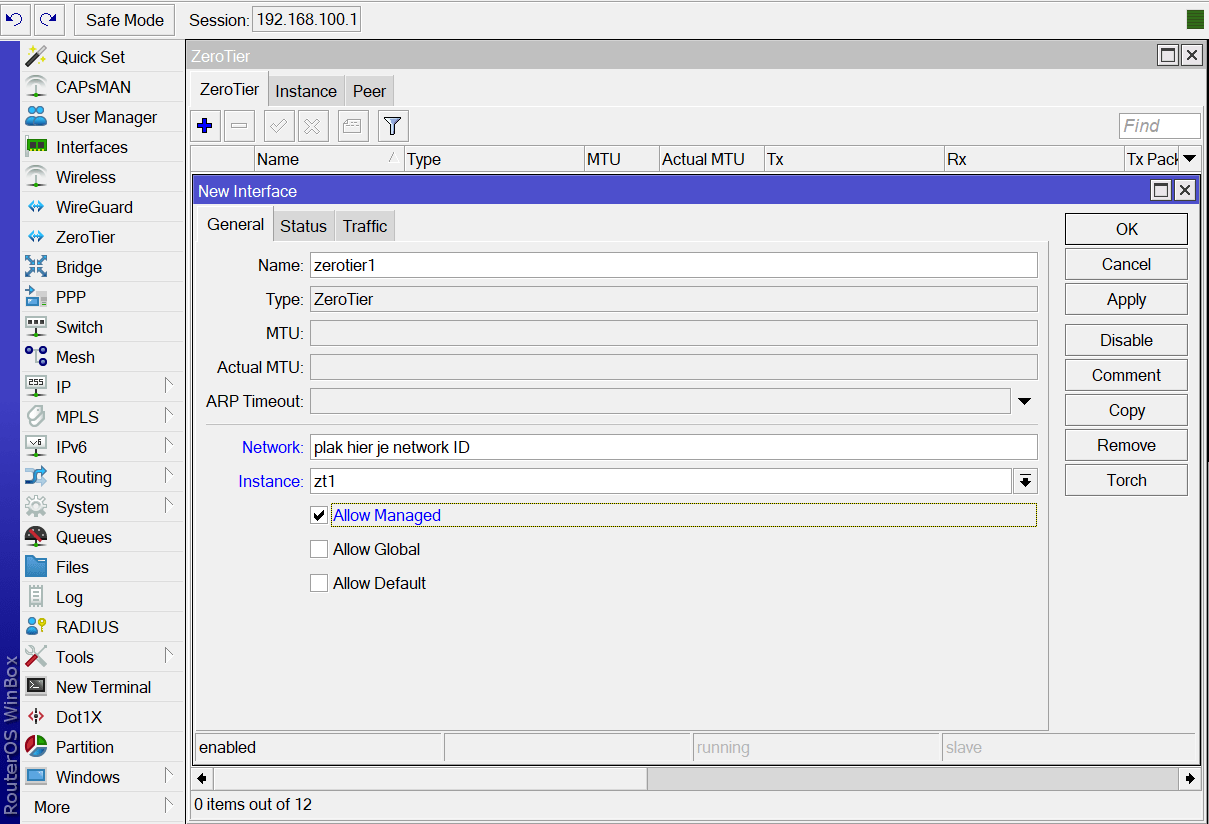
Task: Click the checkmark Enable toolbar icon
Action: click(x=279, y=126)
